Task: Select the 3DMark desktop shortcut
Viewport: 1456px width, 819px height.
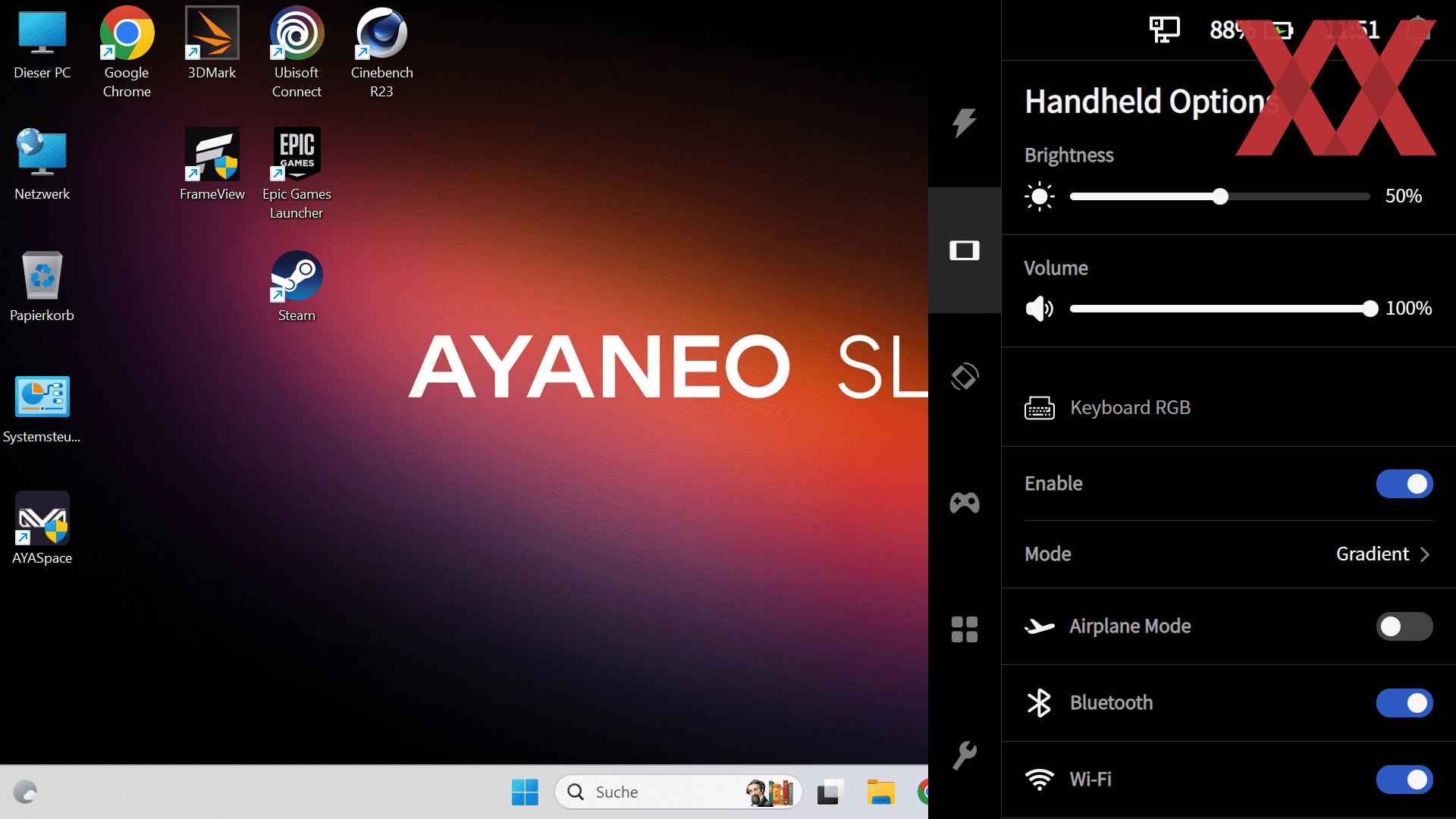Action: pyautogui.click(x=212, y=44)
